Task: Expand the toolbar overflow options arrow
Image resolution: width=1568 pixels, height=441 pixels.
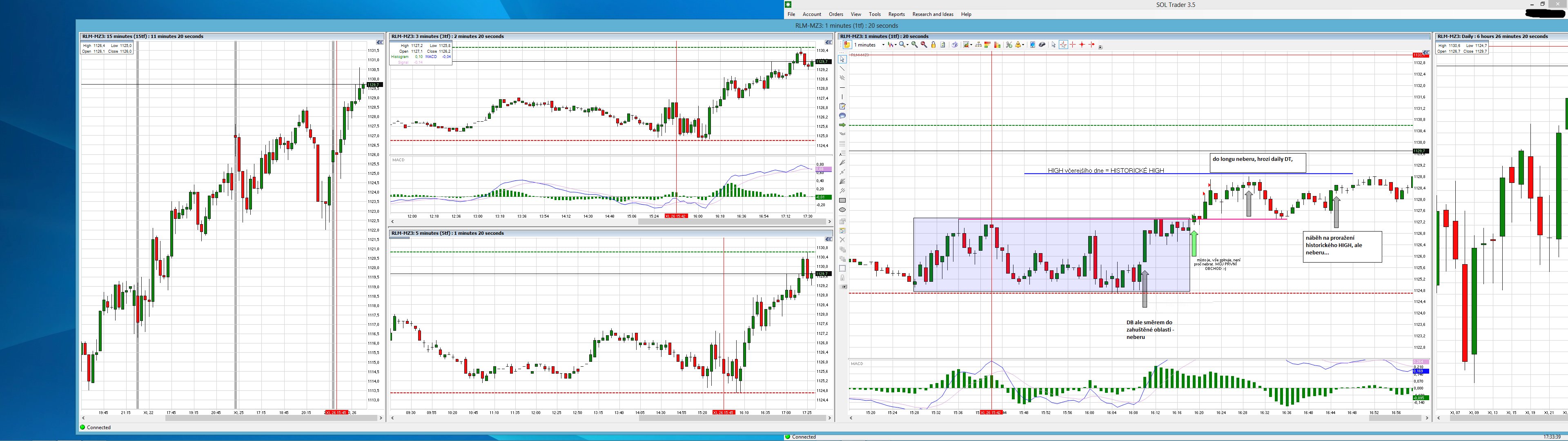Action: [x=1100, y=47]
